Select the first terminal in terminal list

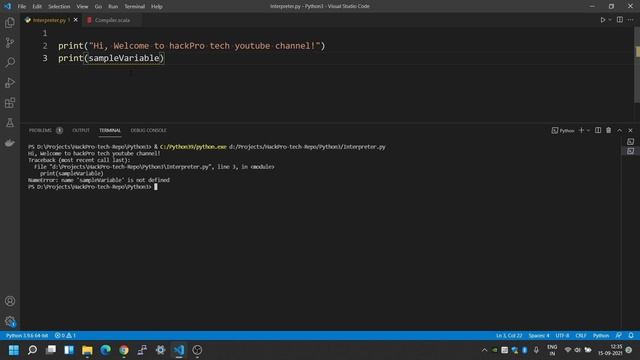[631, 141]
